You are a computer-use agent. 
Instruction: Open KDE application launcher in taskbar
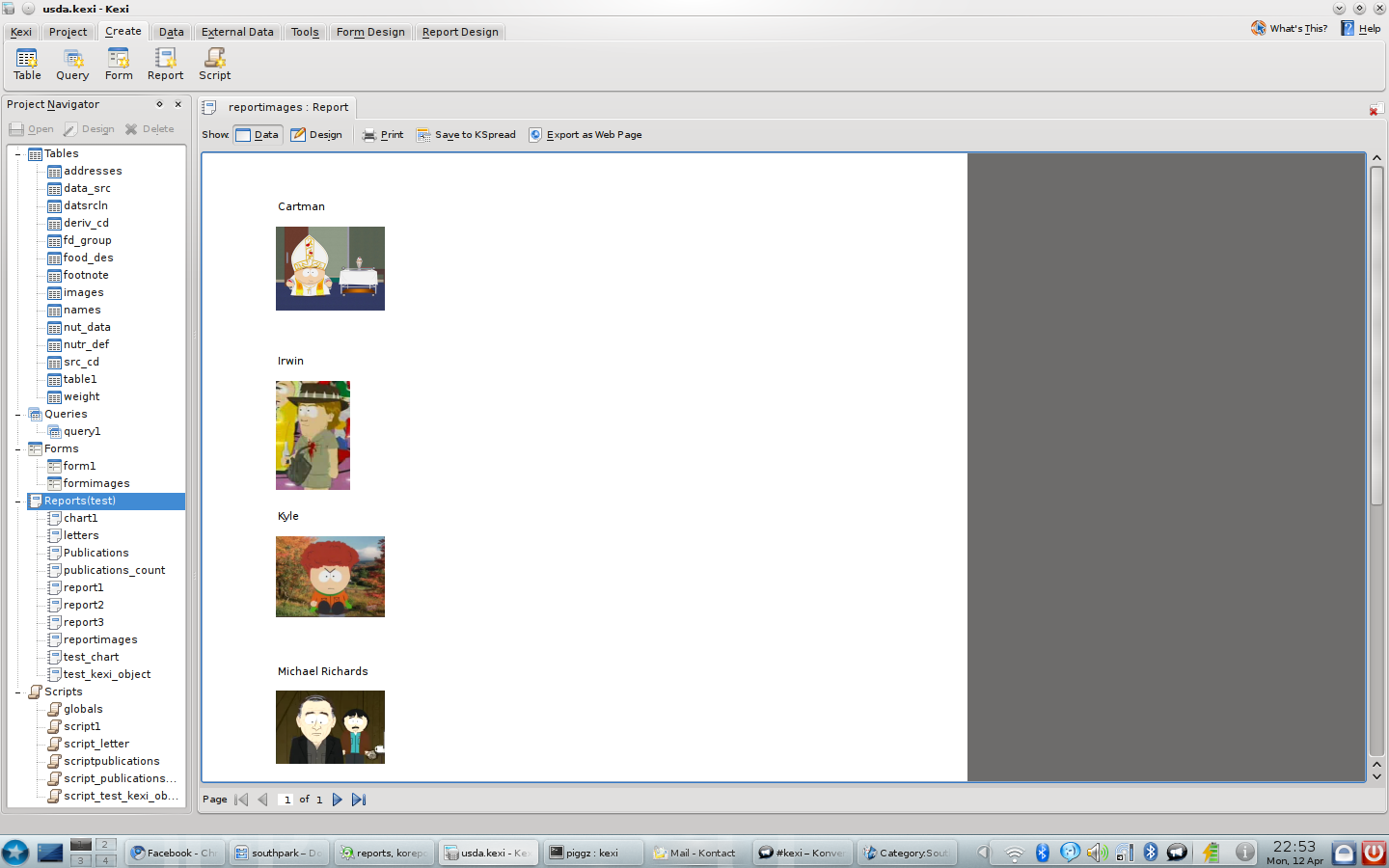pyautogui.click(x=15, y=853)
